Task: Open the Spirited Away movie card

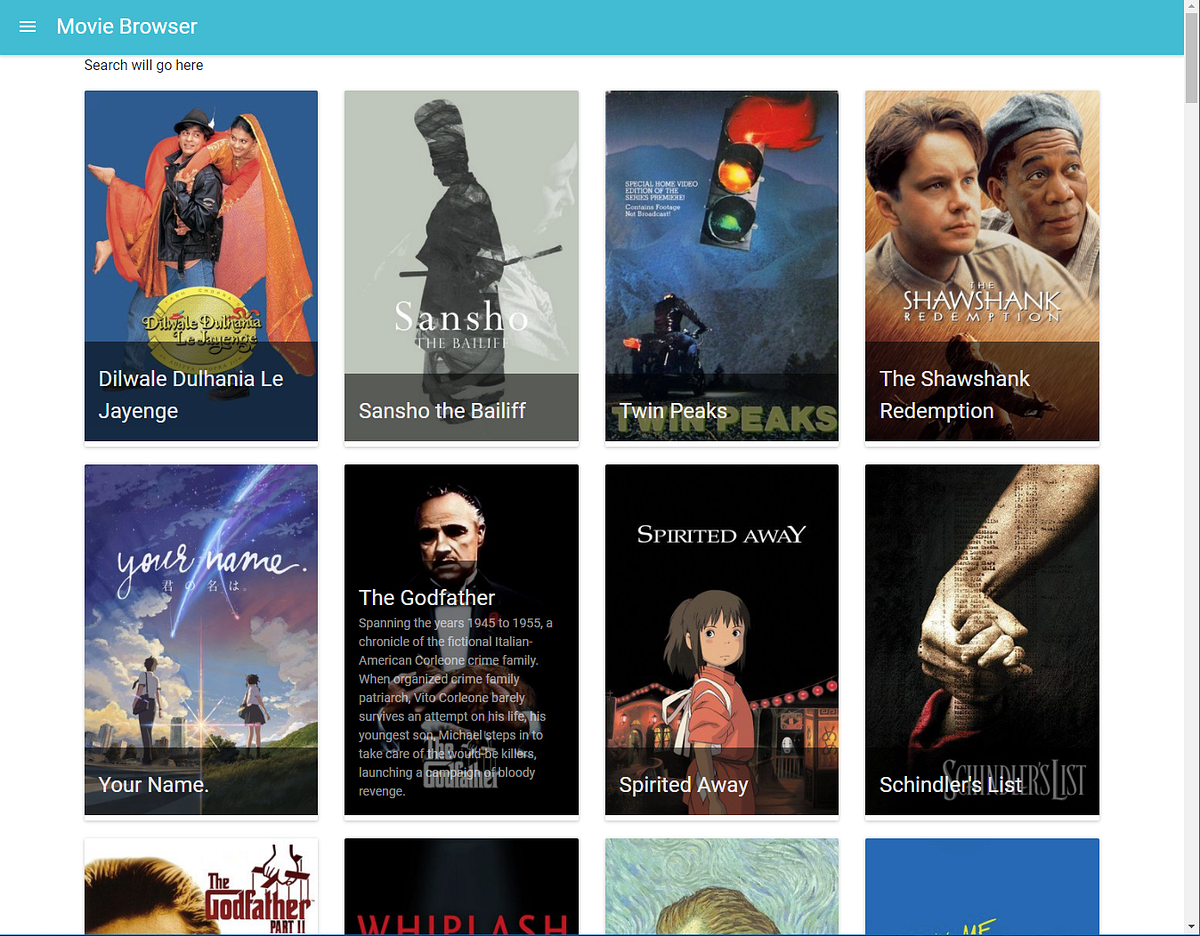Action: coord(721,640)
